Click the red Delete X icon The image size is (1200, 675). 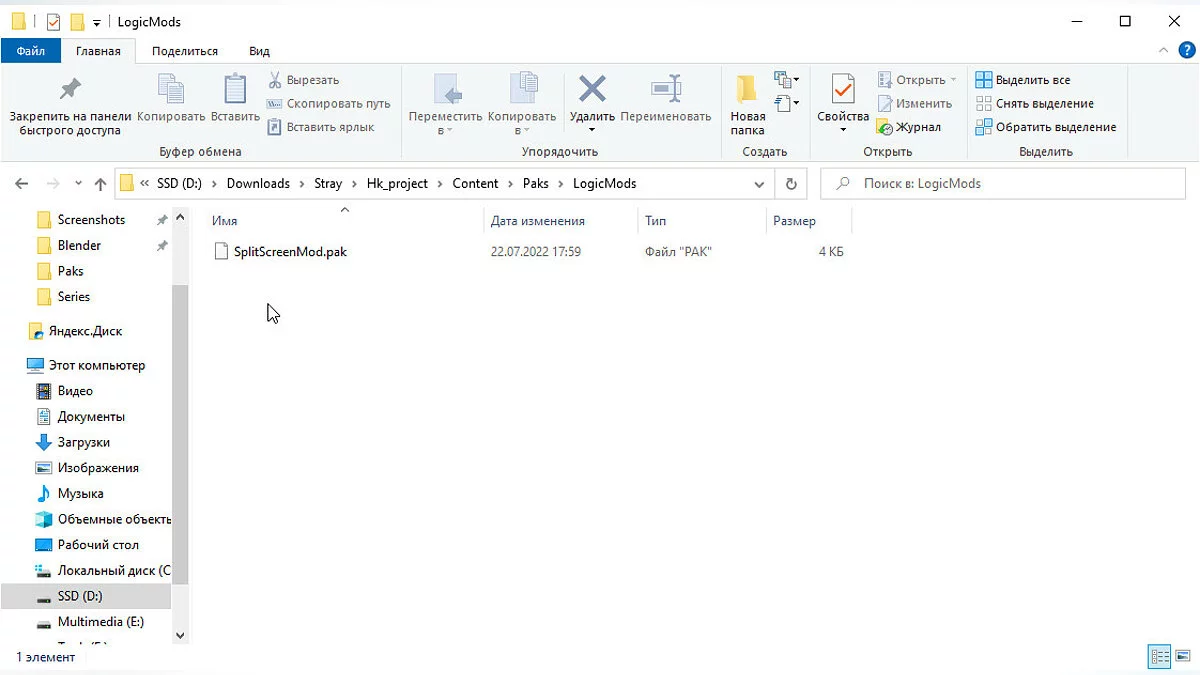click(x=592, y=90)
